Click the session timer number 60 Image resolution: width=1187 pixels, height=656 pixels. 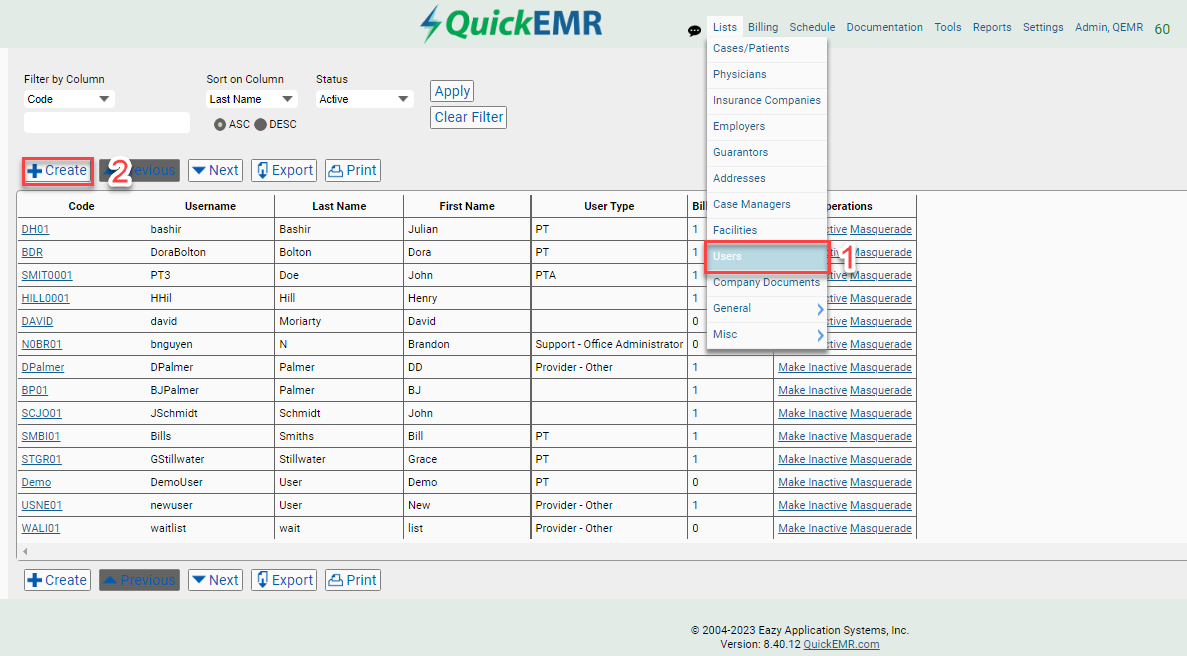pos(1162,30)
